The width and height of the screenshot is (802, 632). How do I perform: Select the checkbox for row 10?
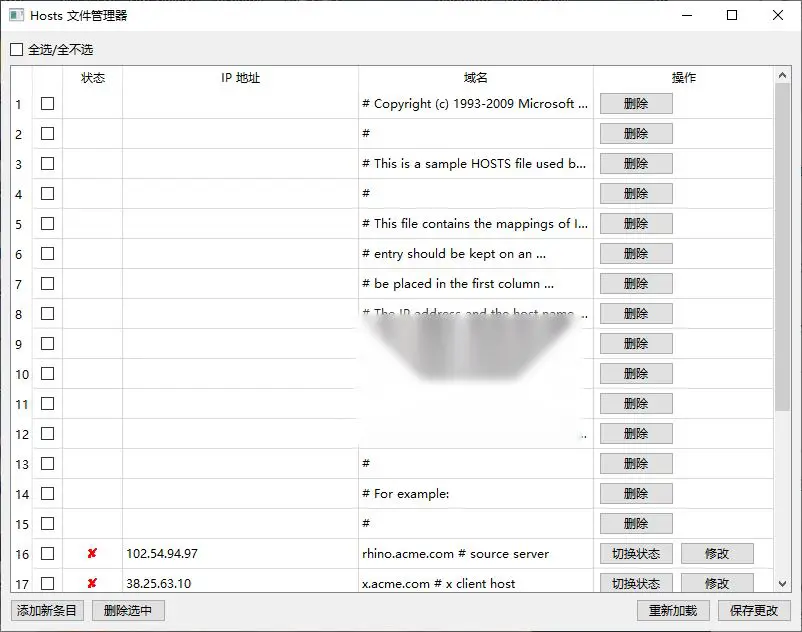tap(48, 374)
